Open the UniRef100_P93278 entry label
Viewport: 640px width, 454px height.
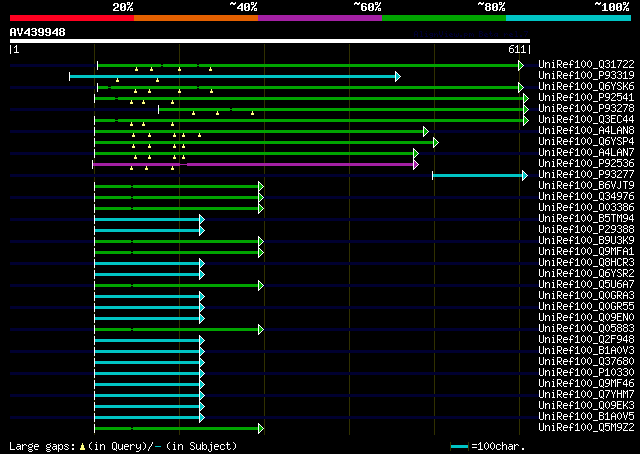(x=586, y=108)
